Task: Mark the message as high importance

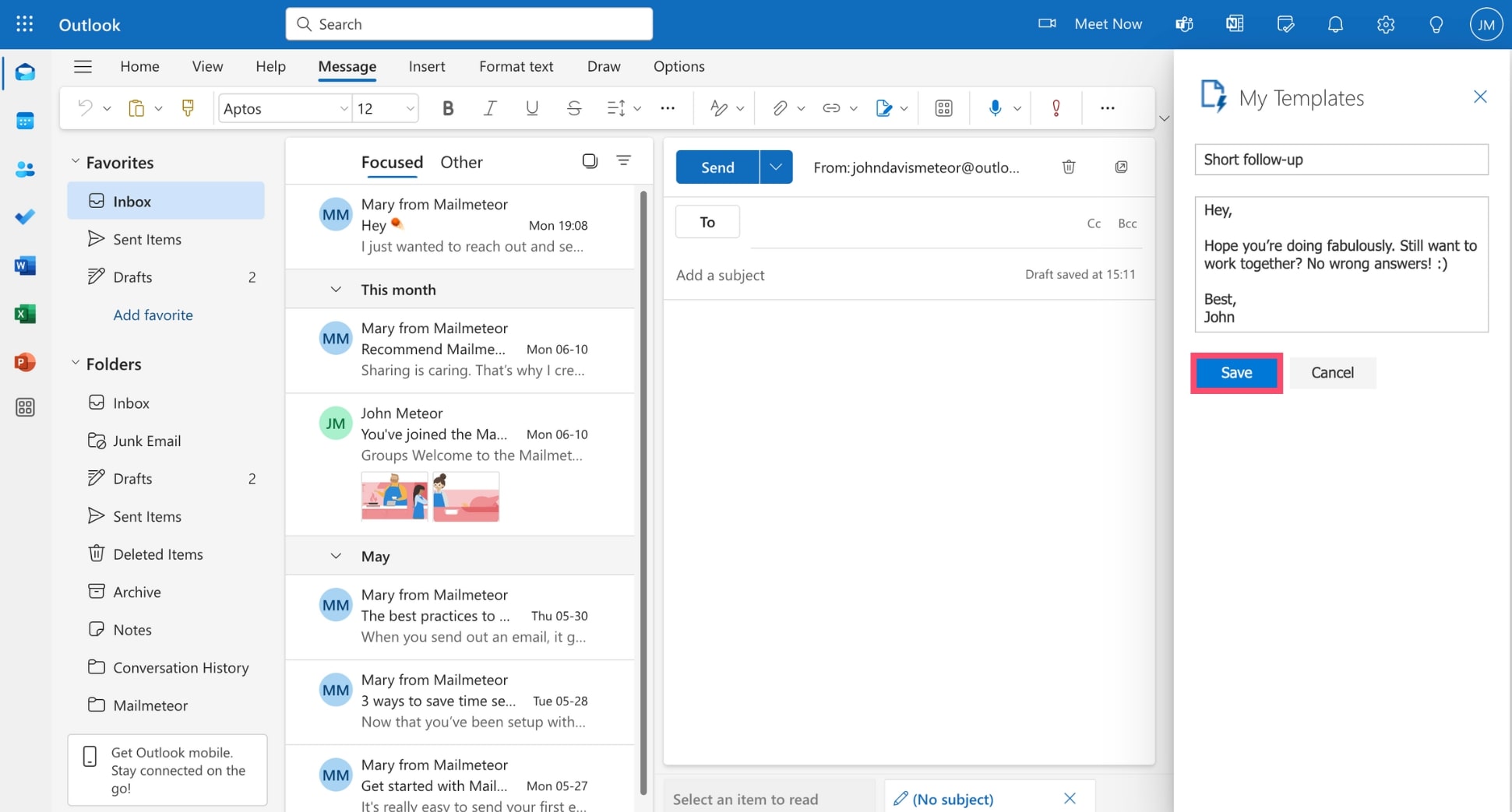Action: click(x=1056, y=107)
